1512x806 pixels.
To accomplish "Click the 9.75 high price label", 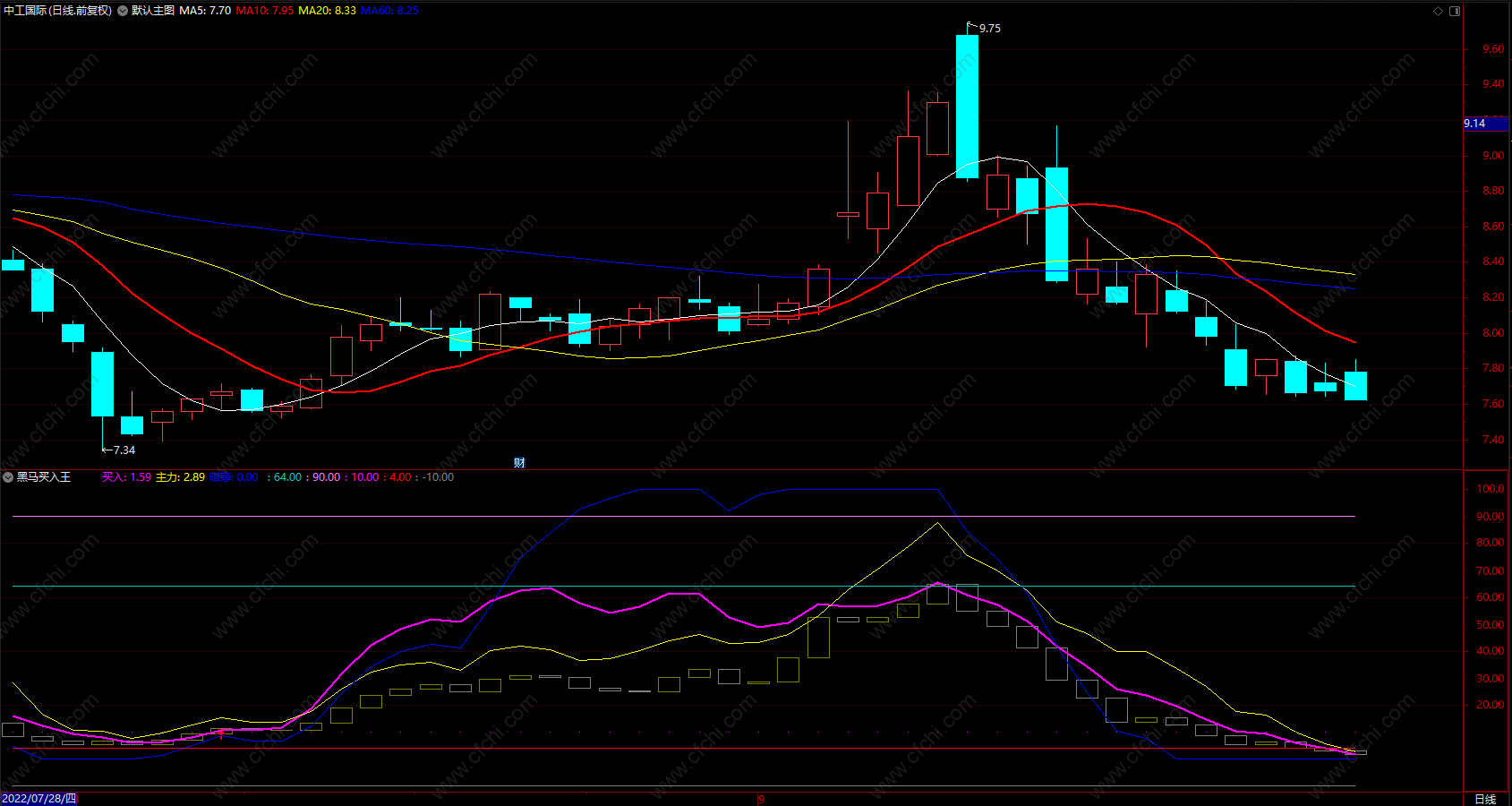I will (990, 29).
